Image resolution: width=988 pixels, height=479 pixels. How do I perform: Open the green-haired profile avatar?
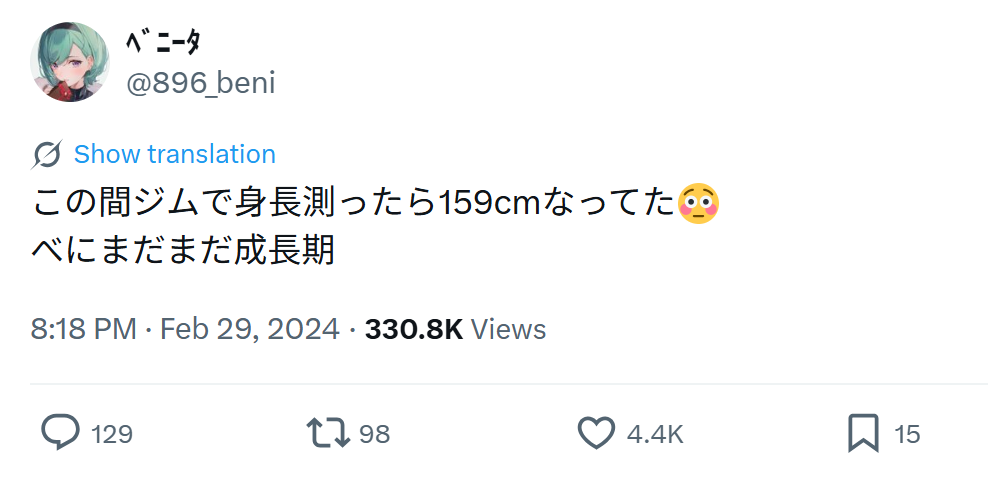coord(70,62)
